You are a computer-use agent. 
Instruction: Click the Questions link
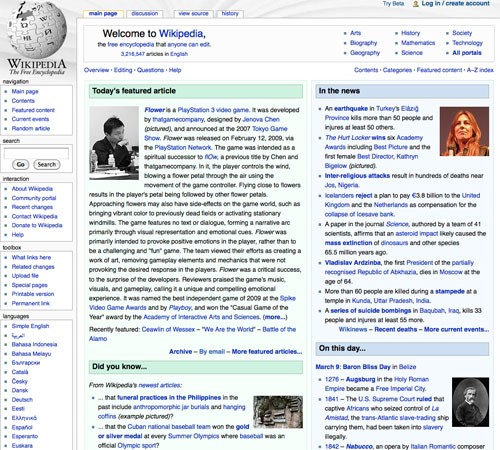(x=150, y=70)
